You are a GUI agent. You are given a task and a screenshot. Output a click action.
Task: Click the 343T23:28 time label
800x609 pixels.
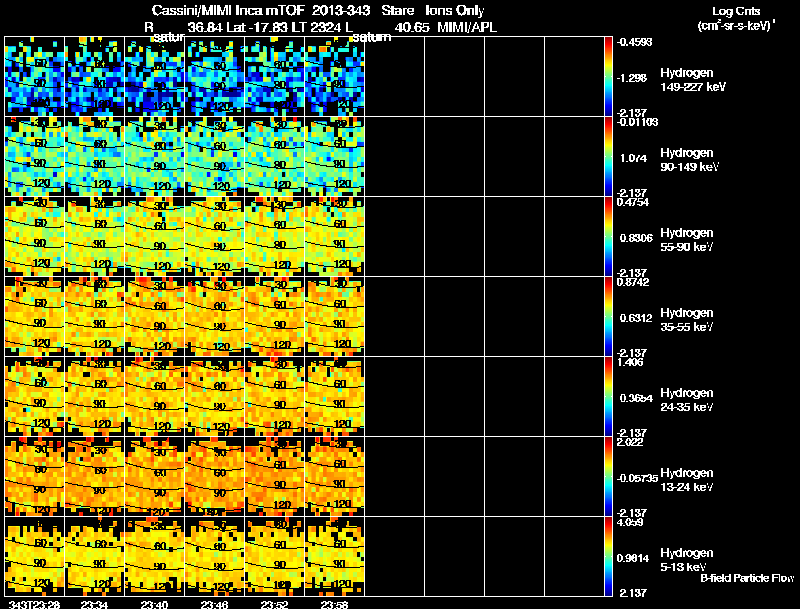34,604
